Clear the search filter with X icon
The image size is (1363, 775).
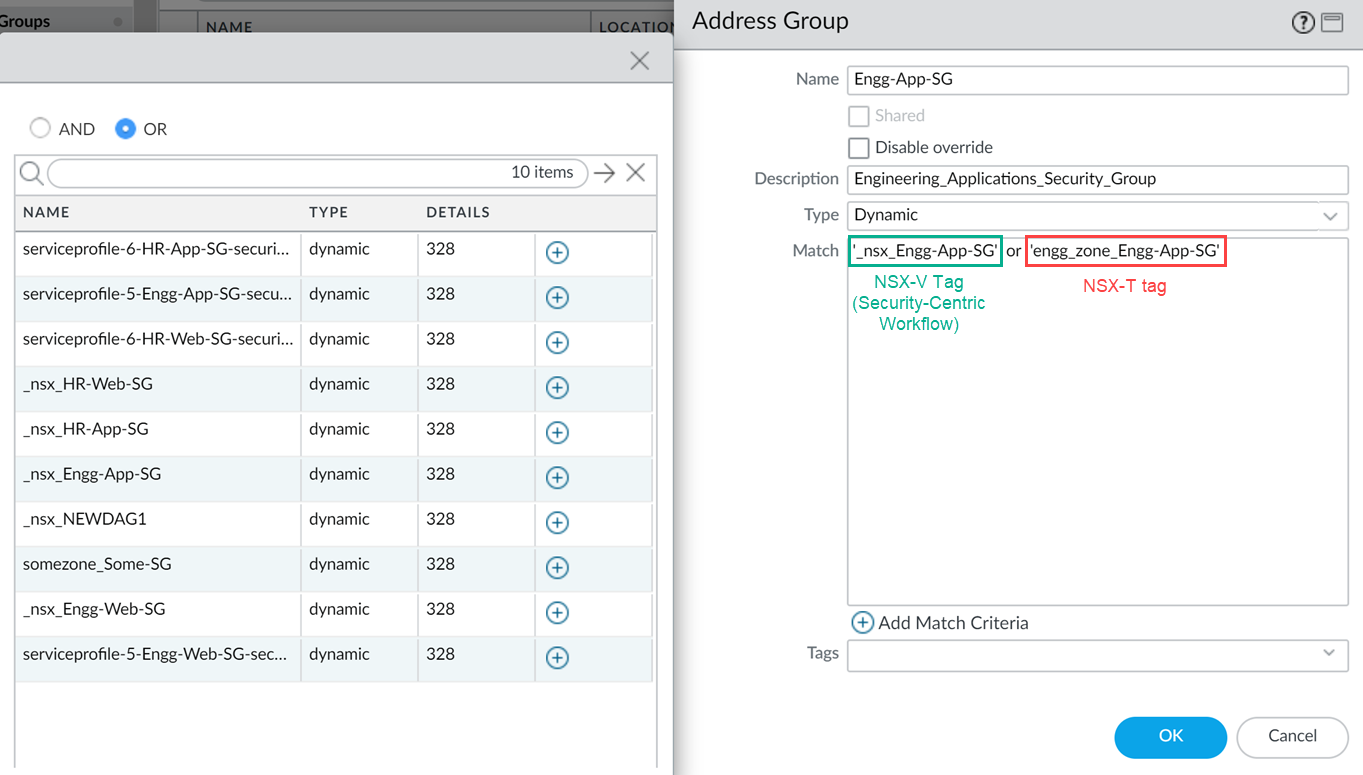[635, 173]
